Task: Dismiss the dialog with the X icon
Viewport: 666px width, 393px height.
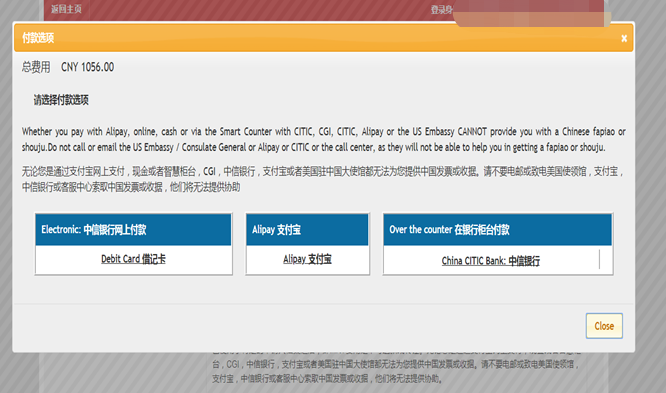Action: 624,39
